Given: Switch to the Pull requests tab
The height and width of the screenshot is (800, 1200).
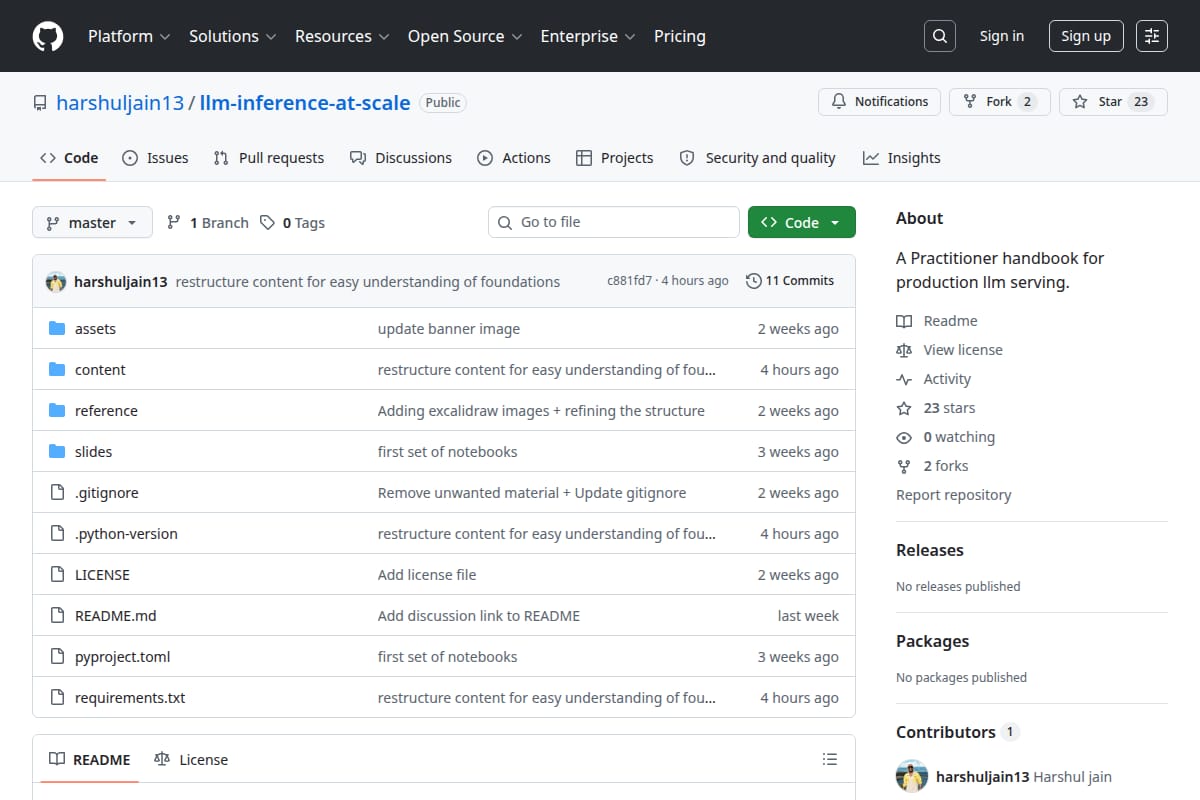Looking at the screenshot, I should point(269,158).
